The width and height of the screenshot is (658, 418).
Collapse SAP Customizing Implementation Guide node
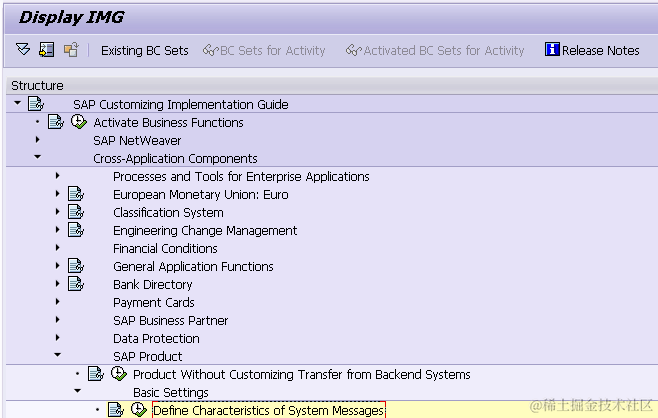pyautogui.click(x=17, y=103)
